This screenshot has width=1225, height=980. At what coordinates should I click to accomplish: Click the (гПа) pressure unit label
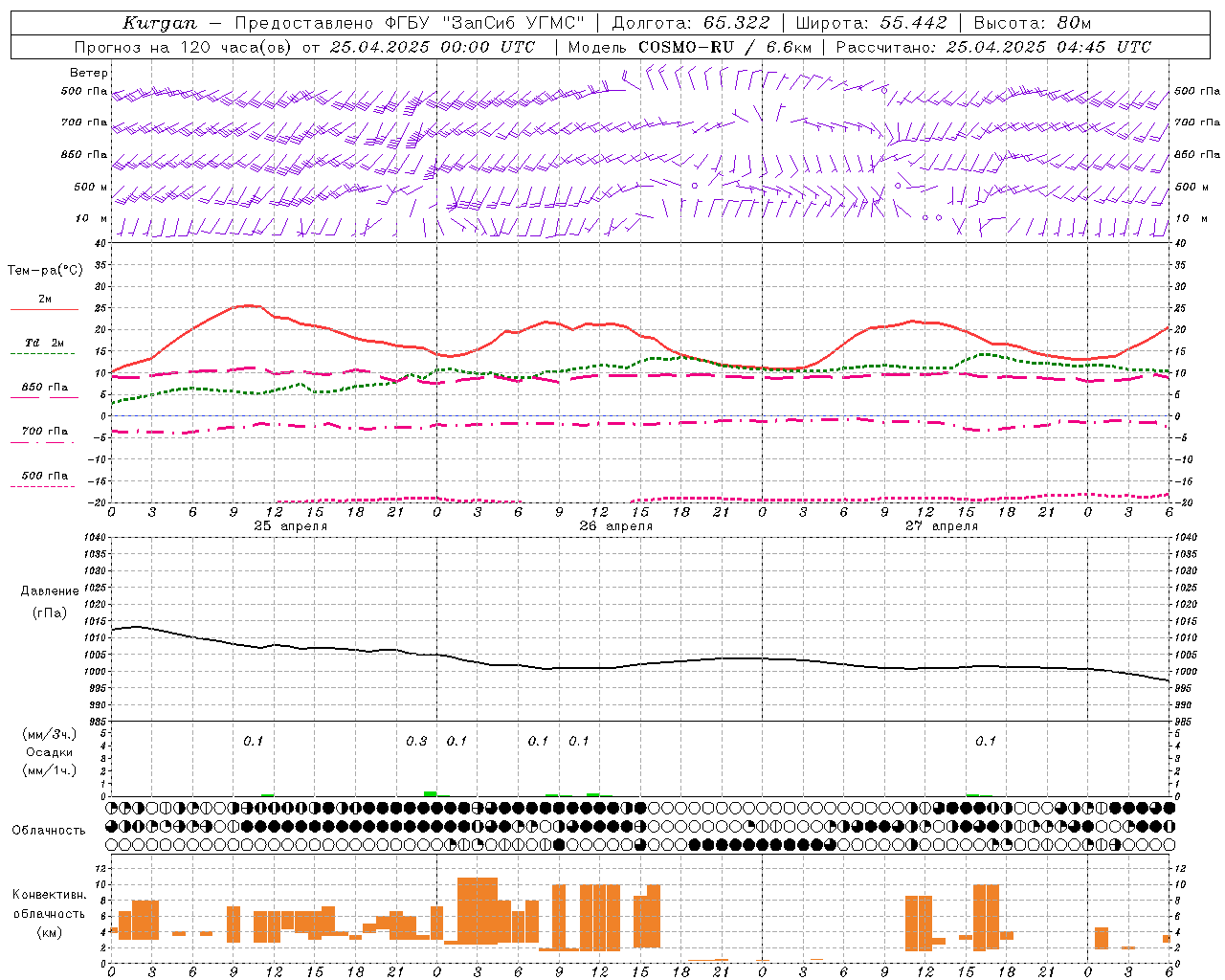pyautogui.click(x=49, y=613)
